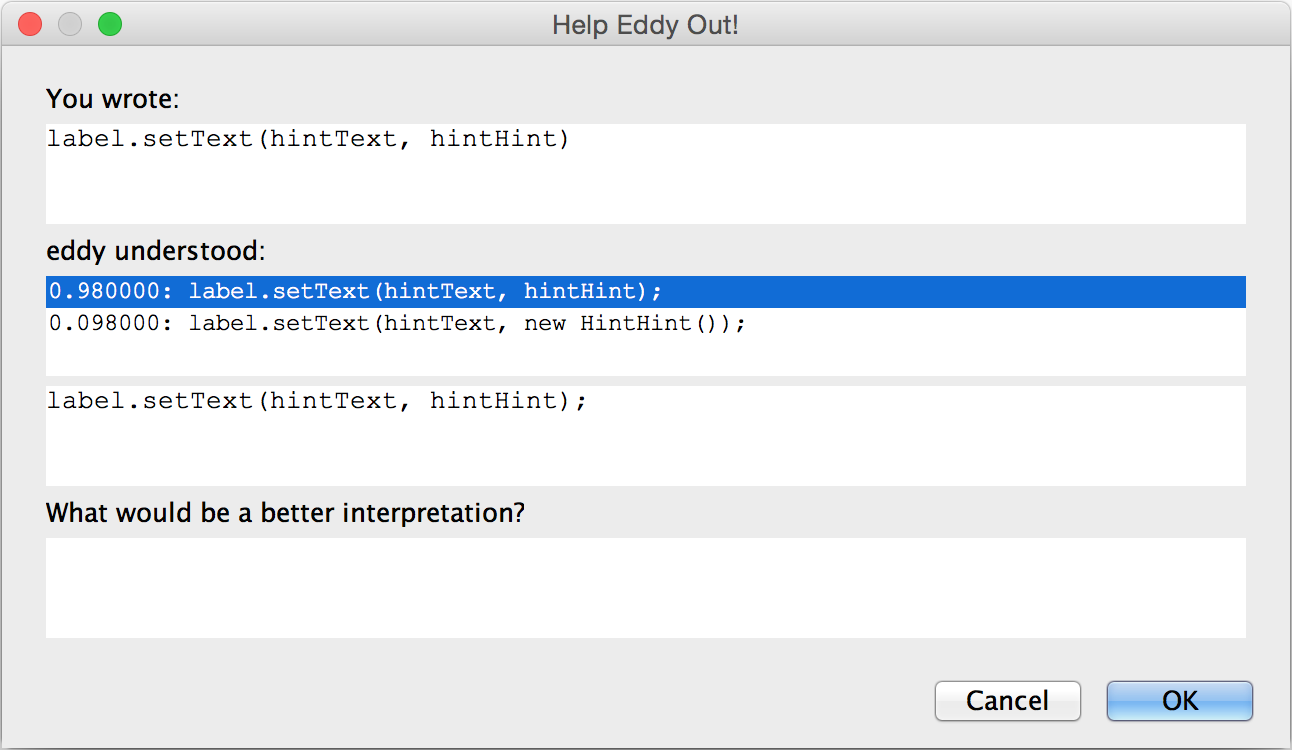Click the 0.980000 probability value

(x=110, y=292)
